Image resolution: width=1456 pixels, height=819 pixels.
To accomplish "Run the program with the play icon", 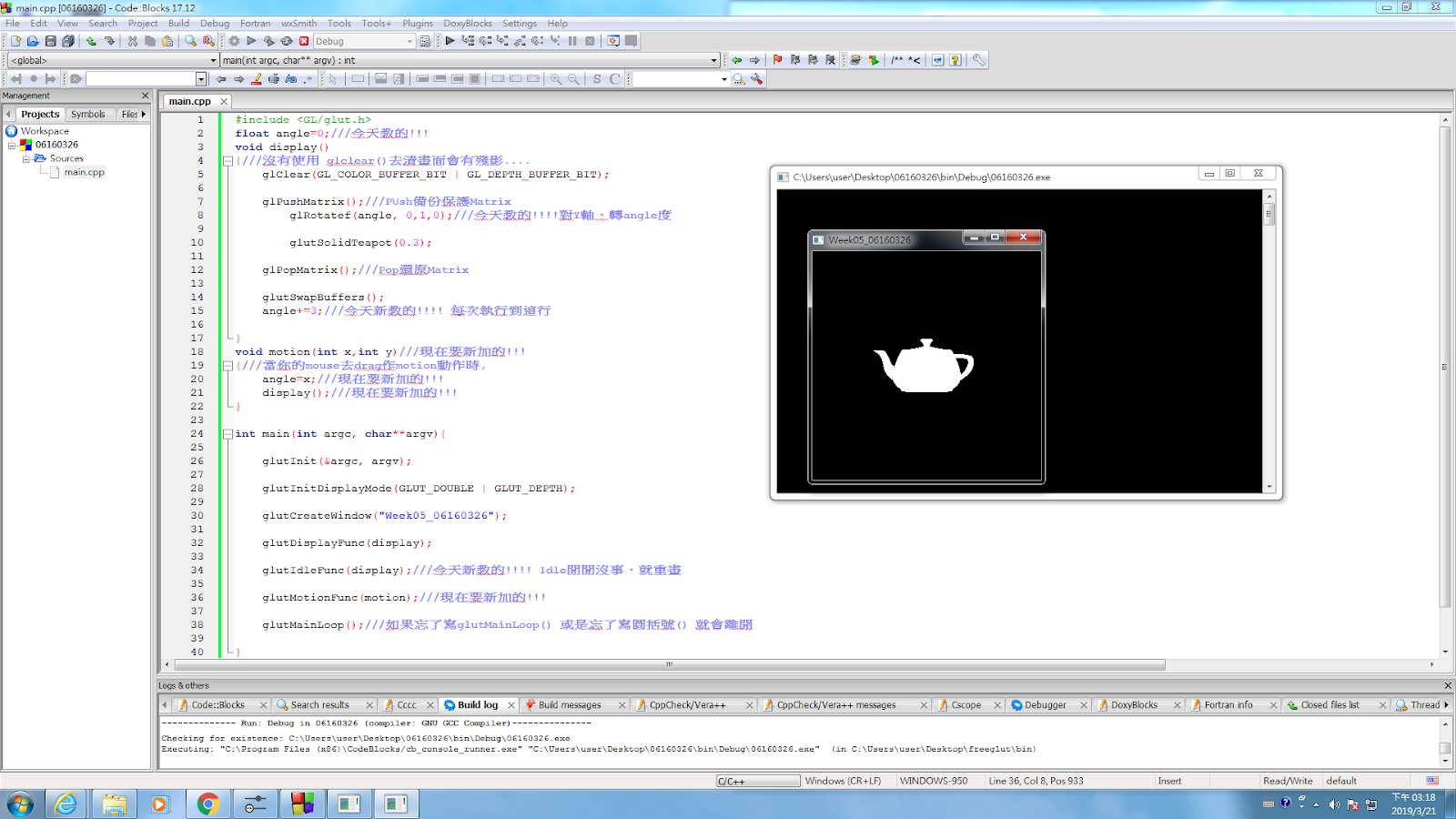I will point(252,41).
